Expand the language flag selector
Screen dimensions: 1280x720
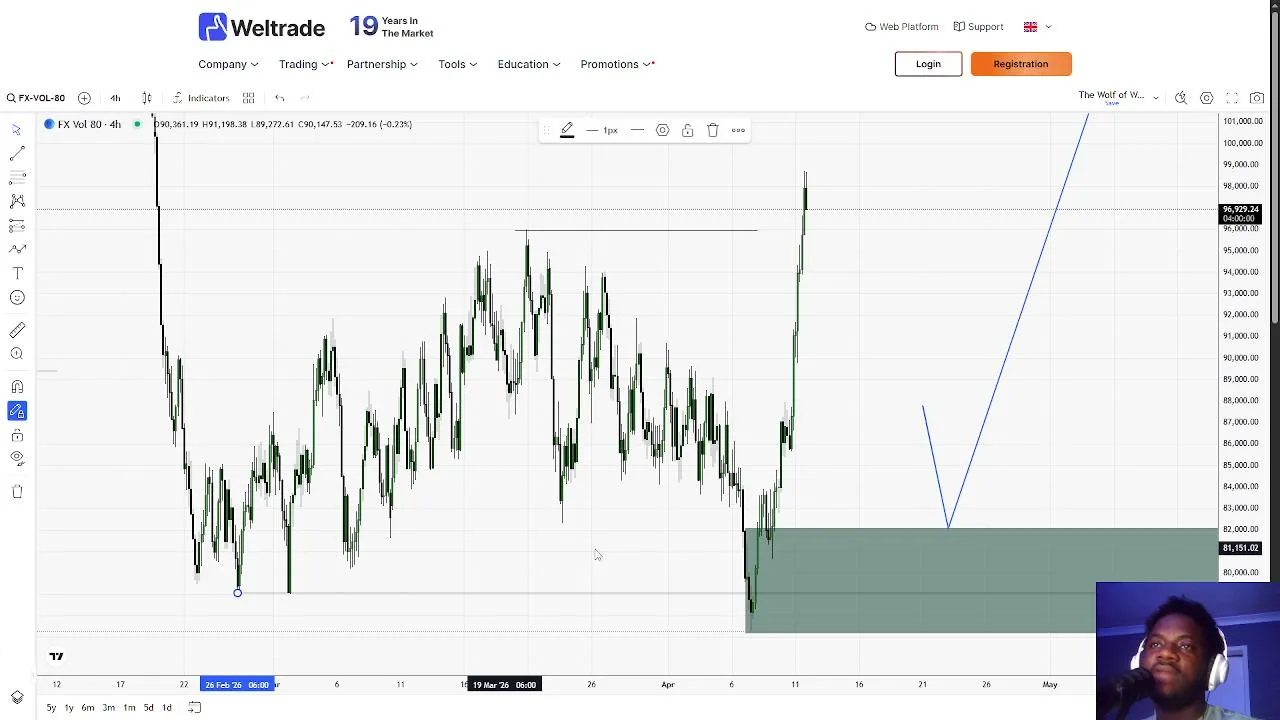1037,27
